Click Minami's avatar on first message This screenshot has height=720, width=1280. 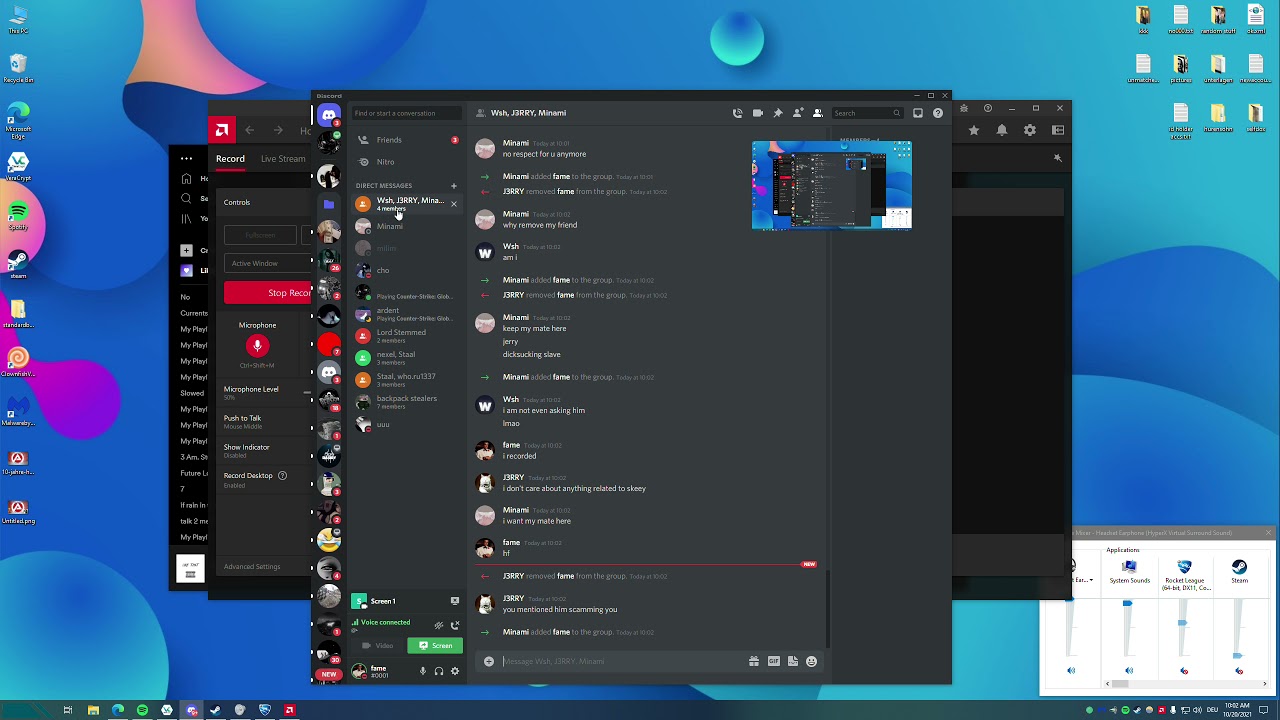(485, 149)
